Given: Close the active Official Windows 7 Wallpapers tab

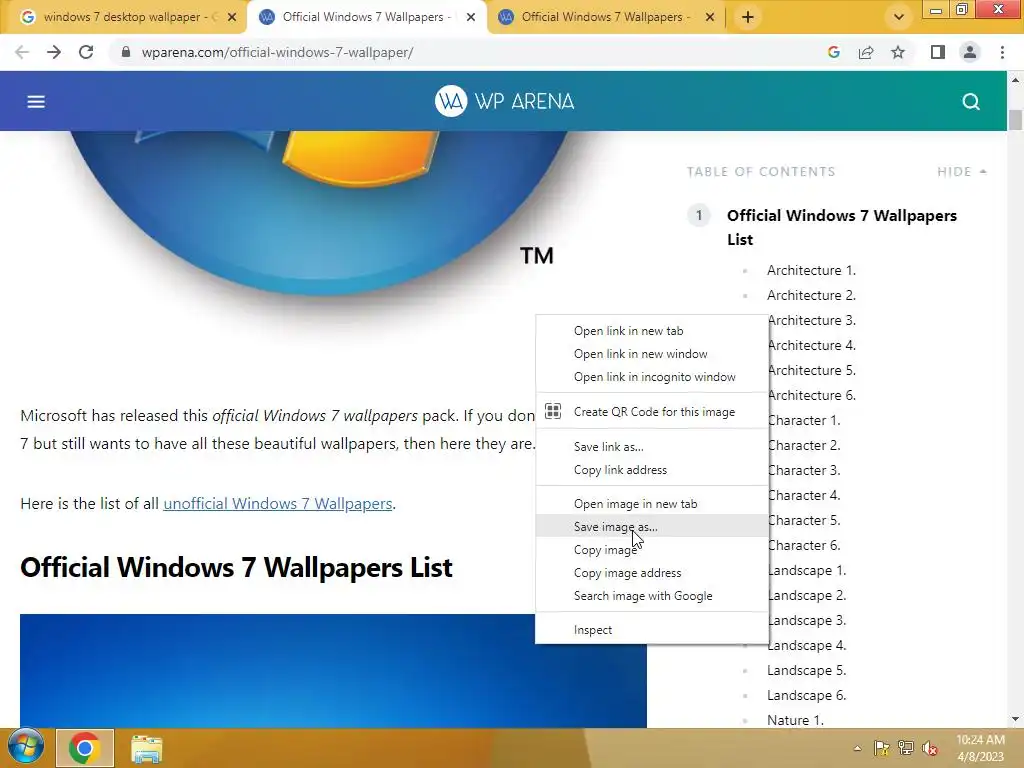Looking at the screenshot, I should 471,17.
